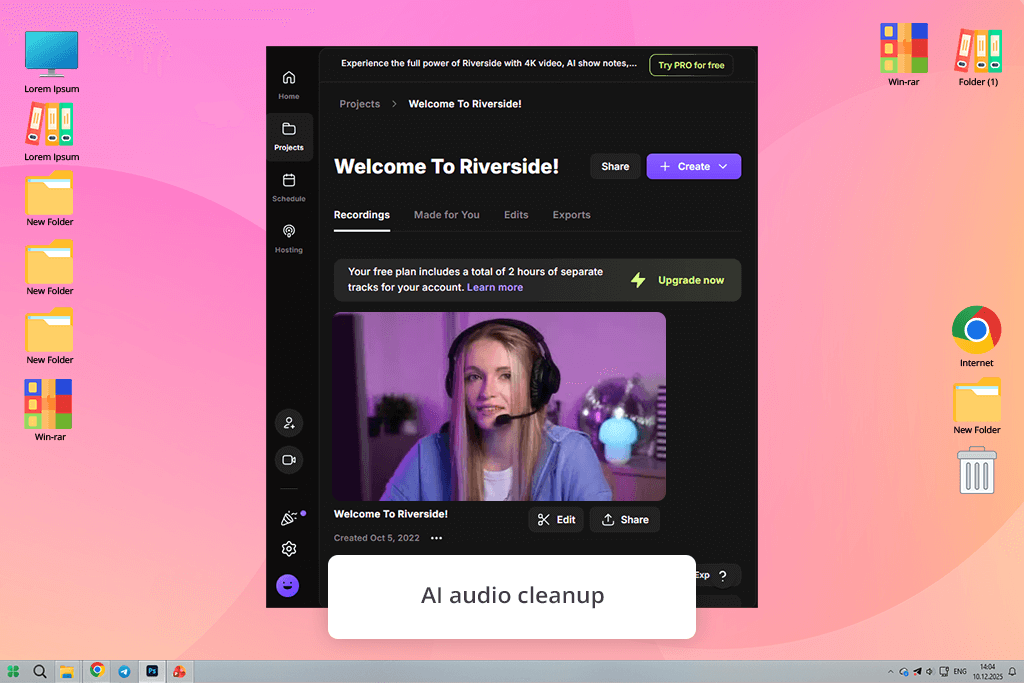
Task: Open Telegram from the taskbar
Action: click(x=125, y=671)
